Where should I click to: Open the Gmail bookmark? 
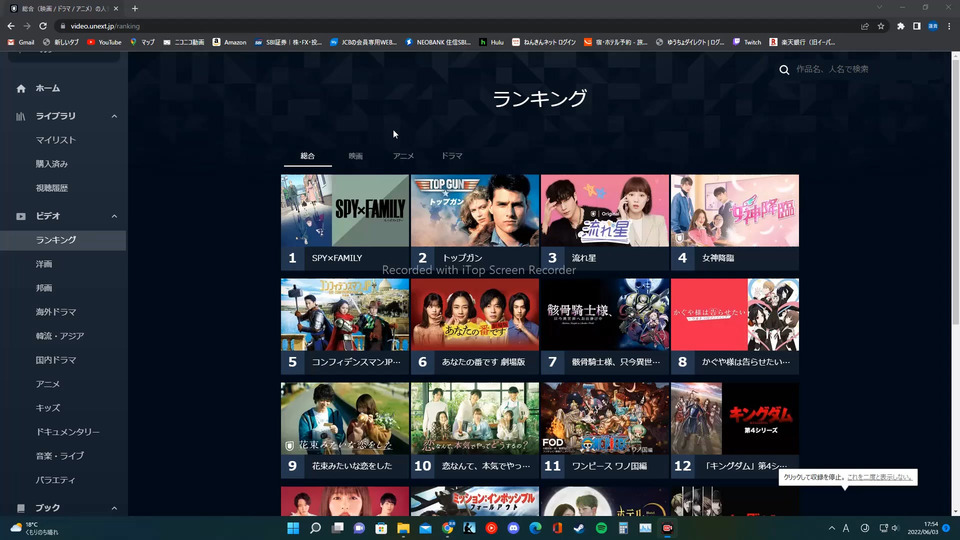tap(21, 42)
